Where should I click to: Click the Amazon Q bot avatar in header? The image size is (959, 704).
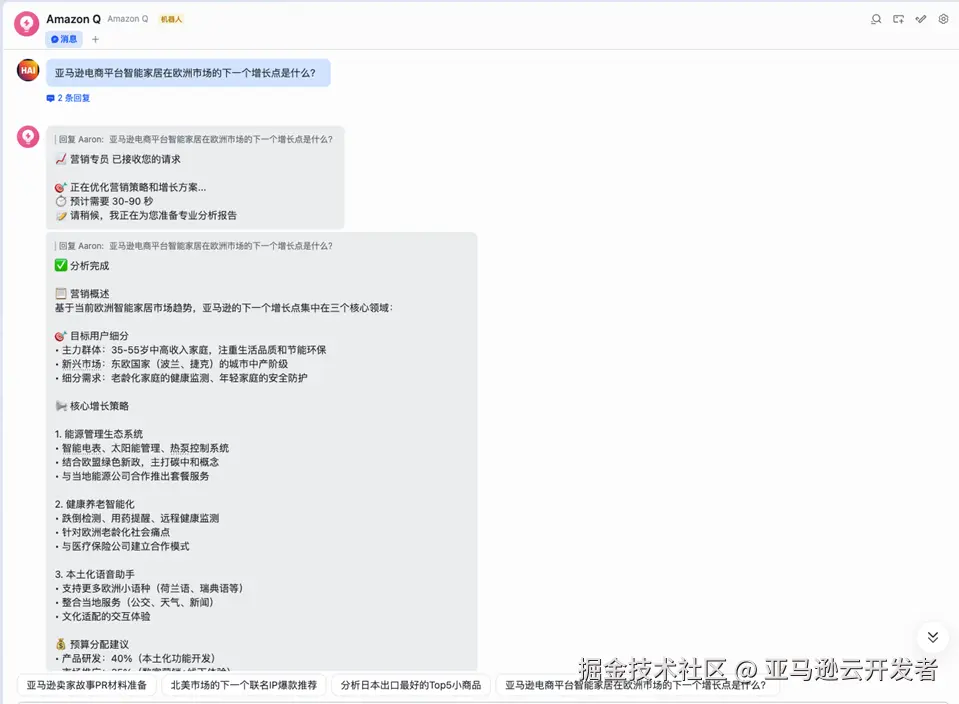(x=27, y=24)
